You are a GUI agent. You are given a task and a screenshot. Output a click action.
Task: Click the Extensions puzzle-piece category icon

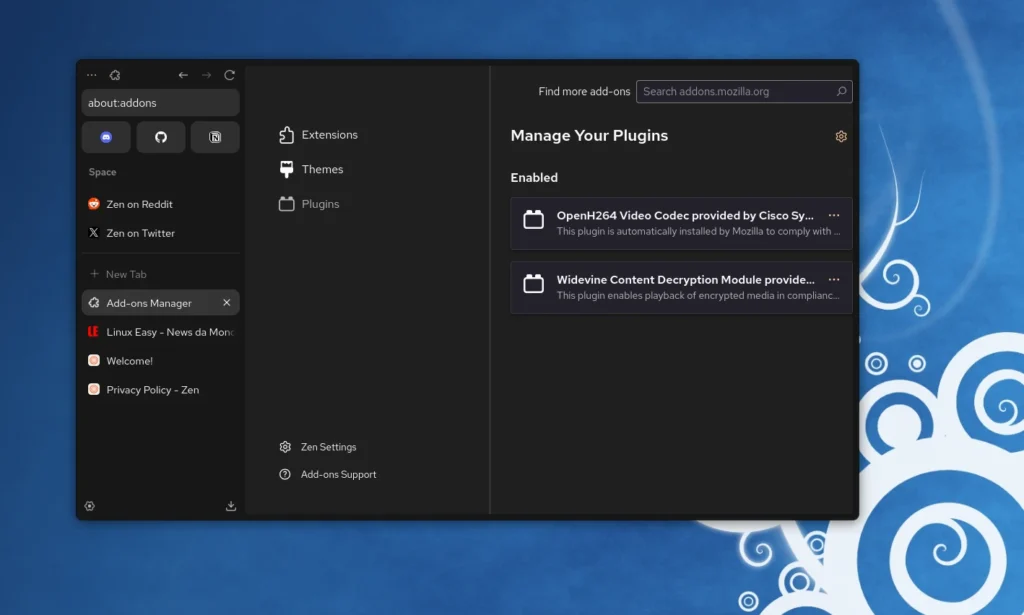(286, 134)
